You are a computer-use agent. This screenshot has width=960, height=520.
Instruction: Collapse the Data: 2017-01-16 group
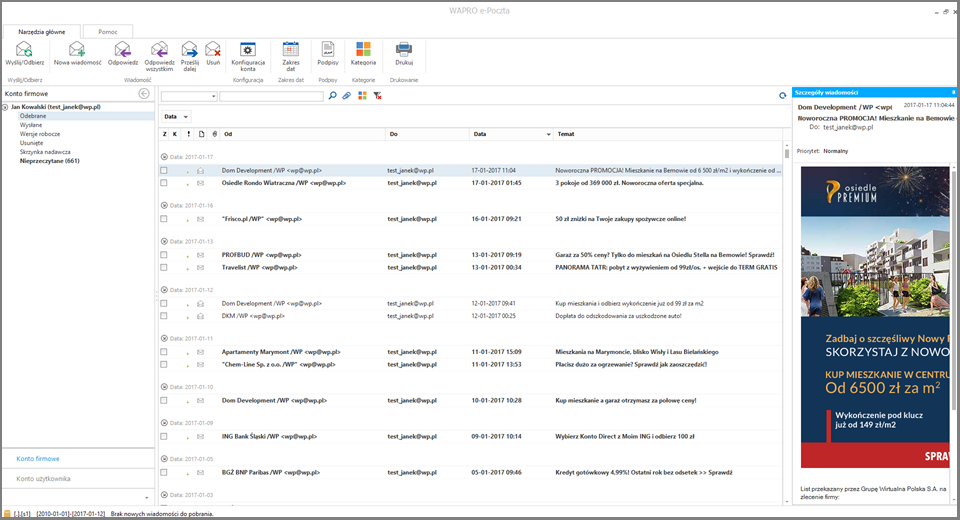(164, 205)
